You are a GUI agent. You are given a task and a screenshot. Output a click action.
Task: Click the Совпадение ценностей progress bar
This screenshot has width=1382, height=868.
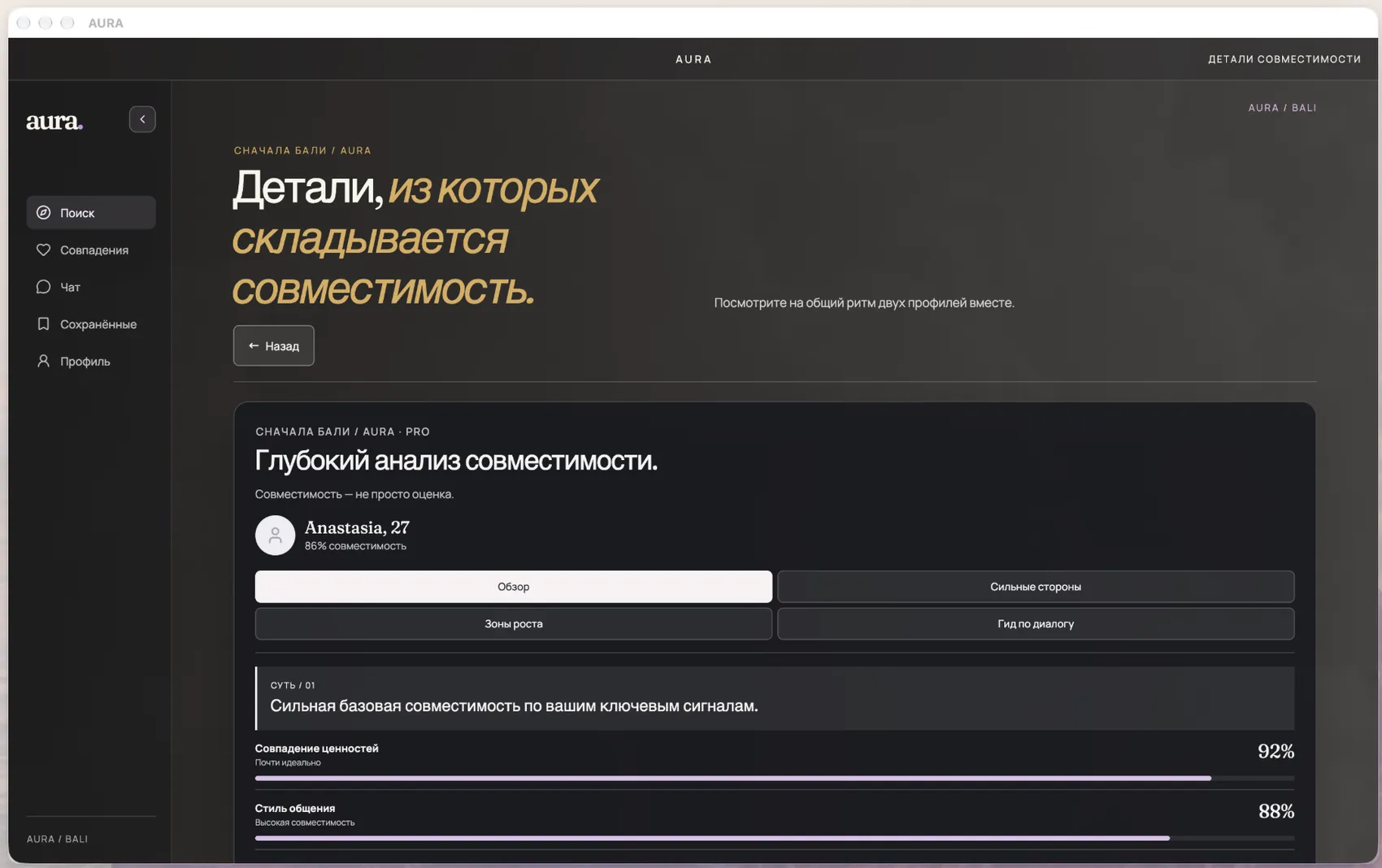pos(775,779)
